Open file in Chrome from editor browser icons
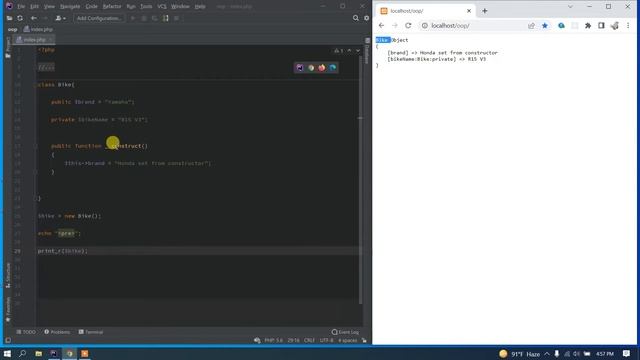 [311, 68]
